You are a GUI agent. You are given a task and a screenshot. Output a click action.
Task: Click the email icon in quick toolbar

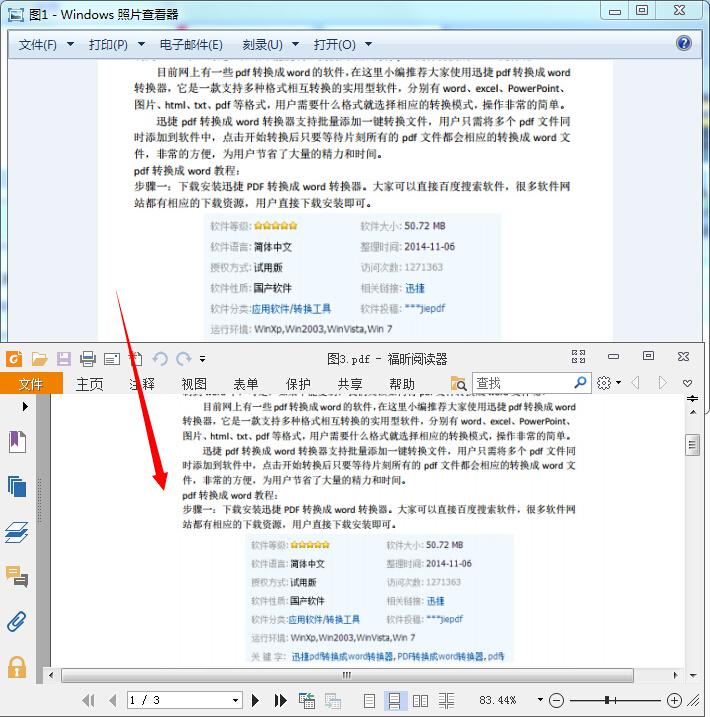[112, 359]
